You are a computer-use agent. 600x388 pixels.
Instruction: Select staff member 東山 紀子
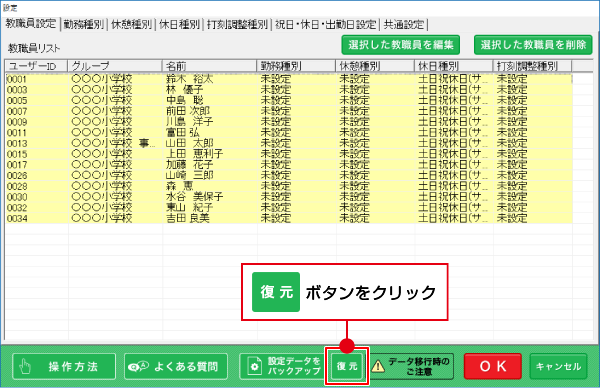click(x=289, y=208)
